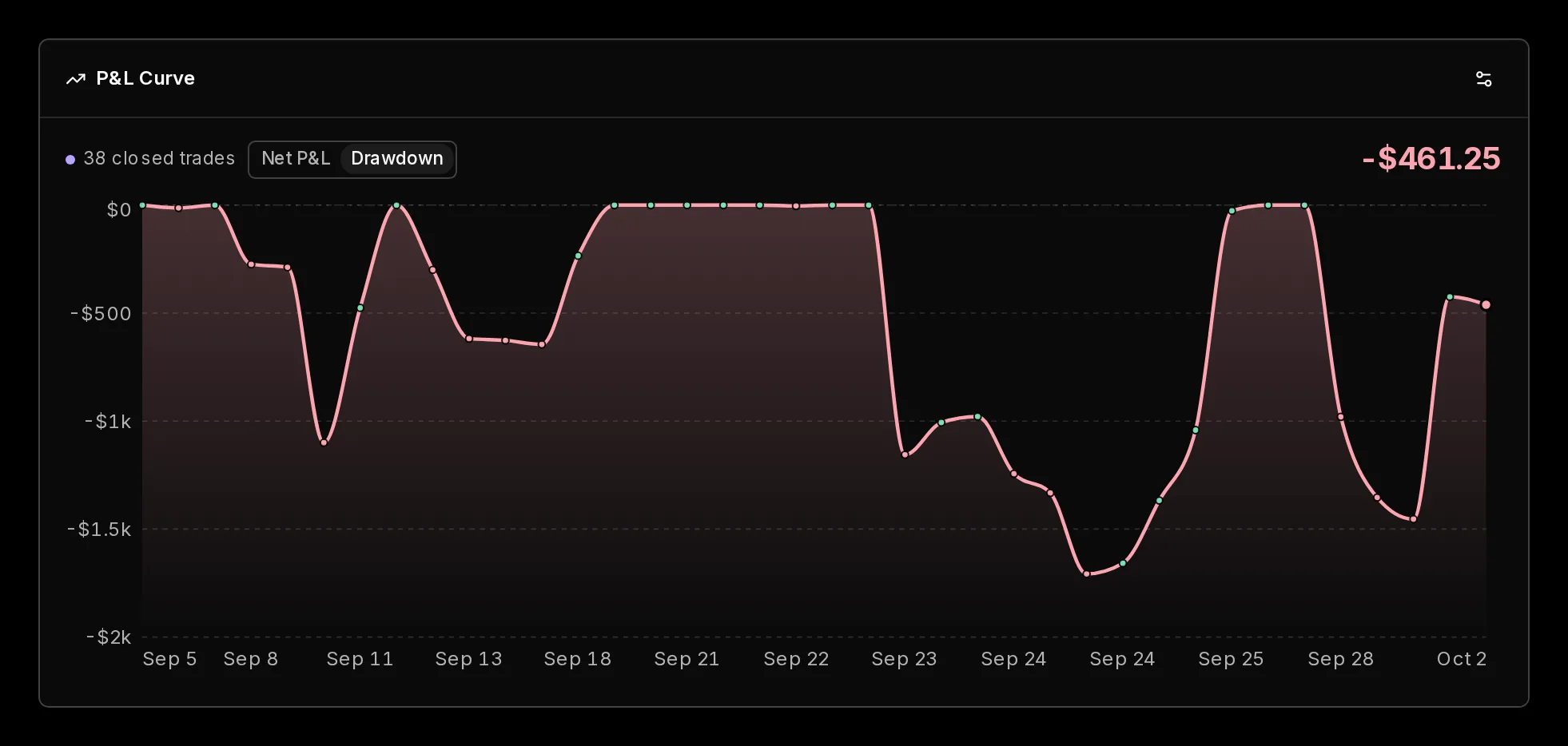Click the P&L Curve title
Viewport: 1568px width, 746px height.
[x=145, y=78]
